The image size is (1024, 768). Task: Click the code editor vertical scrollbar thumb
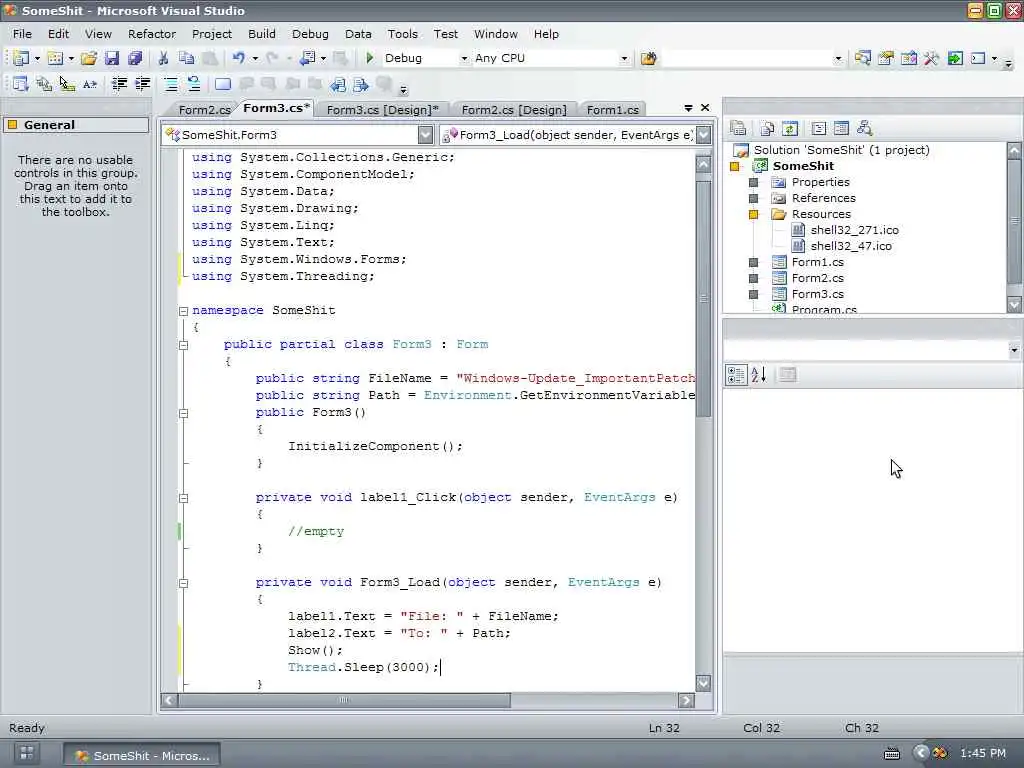pos(703,297)
